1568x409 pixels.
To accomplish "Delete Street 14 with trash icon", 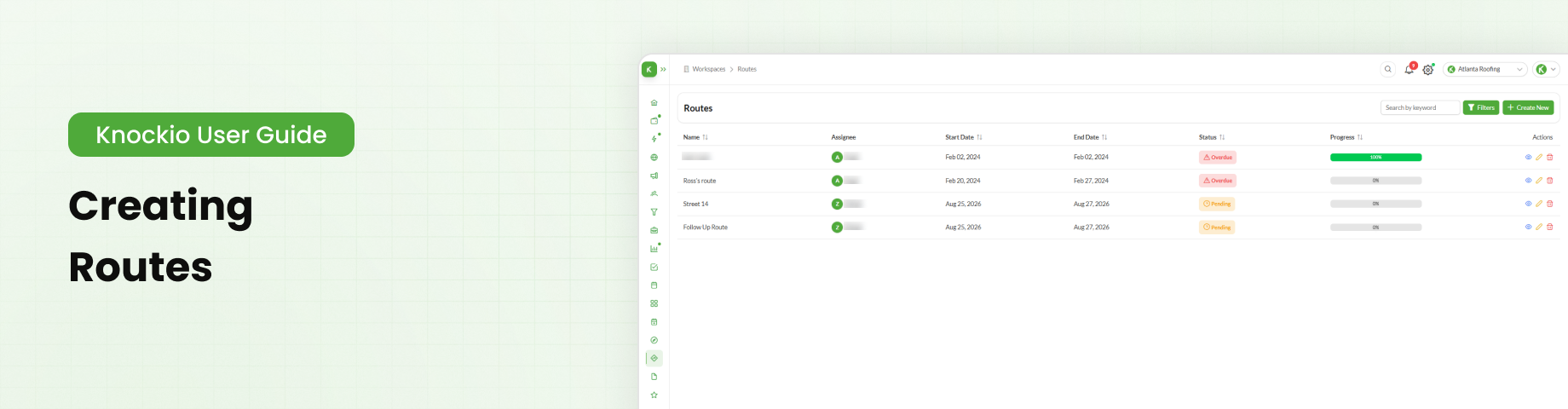I will click(x=1549, y=204).
